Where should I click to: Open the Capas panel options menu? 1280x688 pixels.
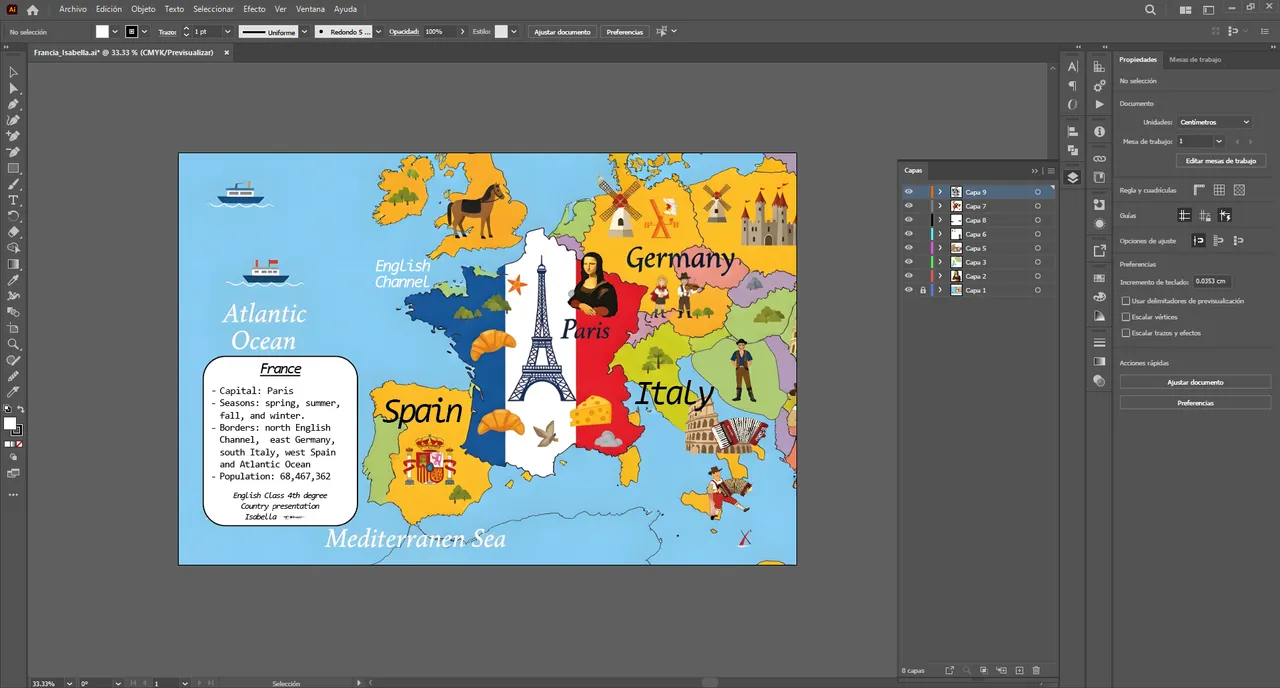point(1050,171)
